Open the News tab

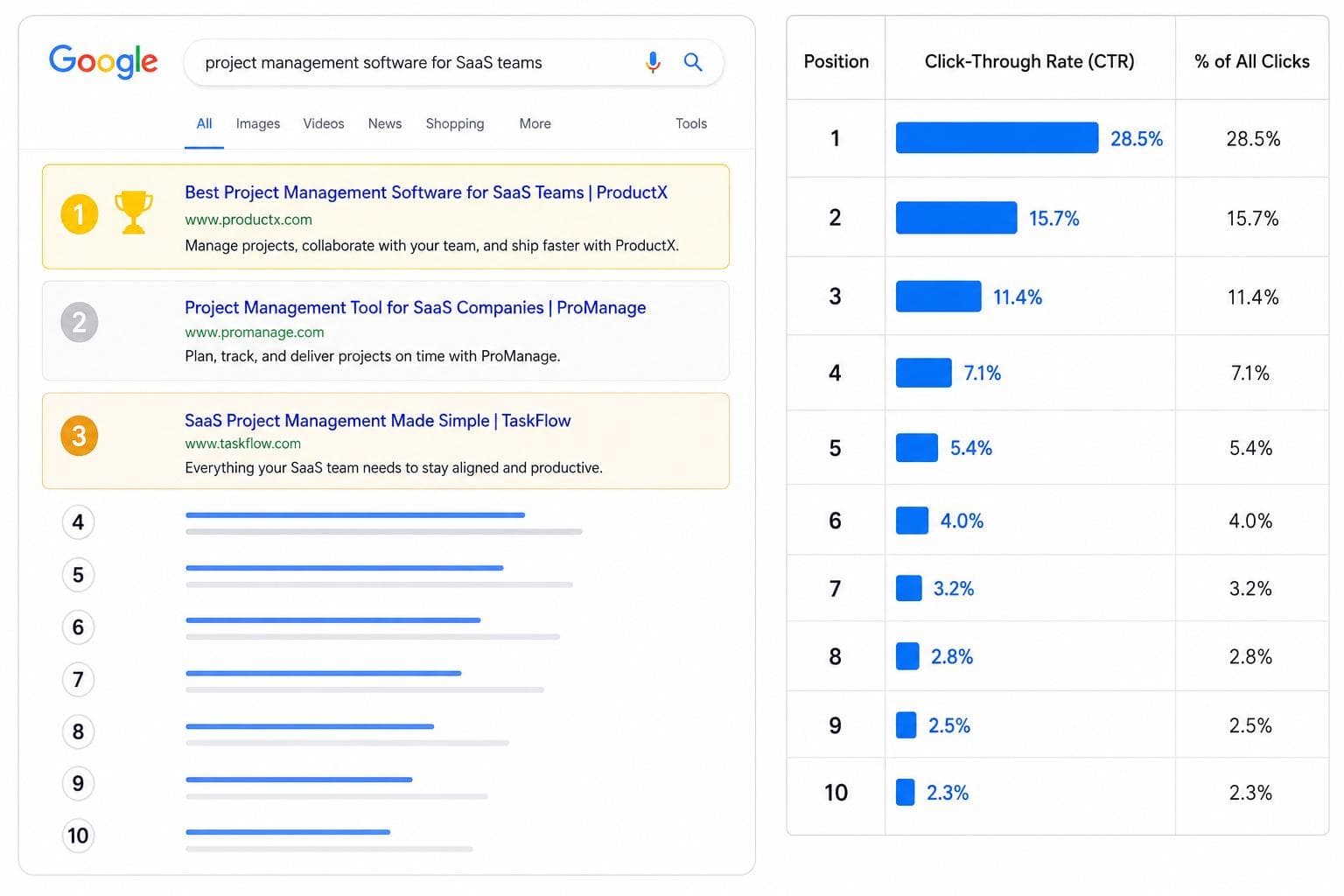click(385, 123)
